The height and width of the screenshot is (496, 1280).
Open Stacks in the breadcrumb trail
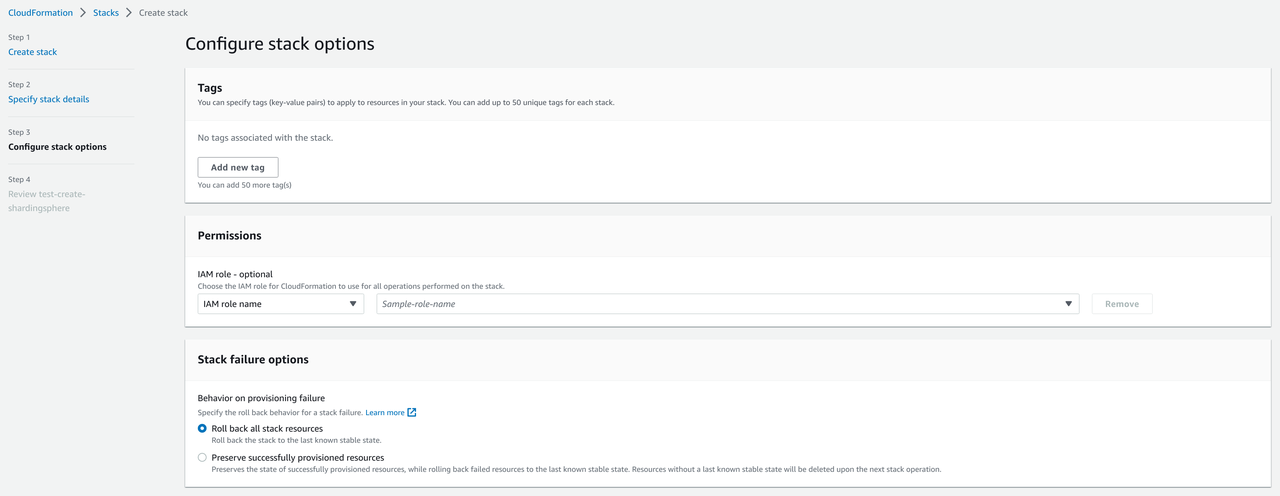tap(106, 13)
